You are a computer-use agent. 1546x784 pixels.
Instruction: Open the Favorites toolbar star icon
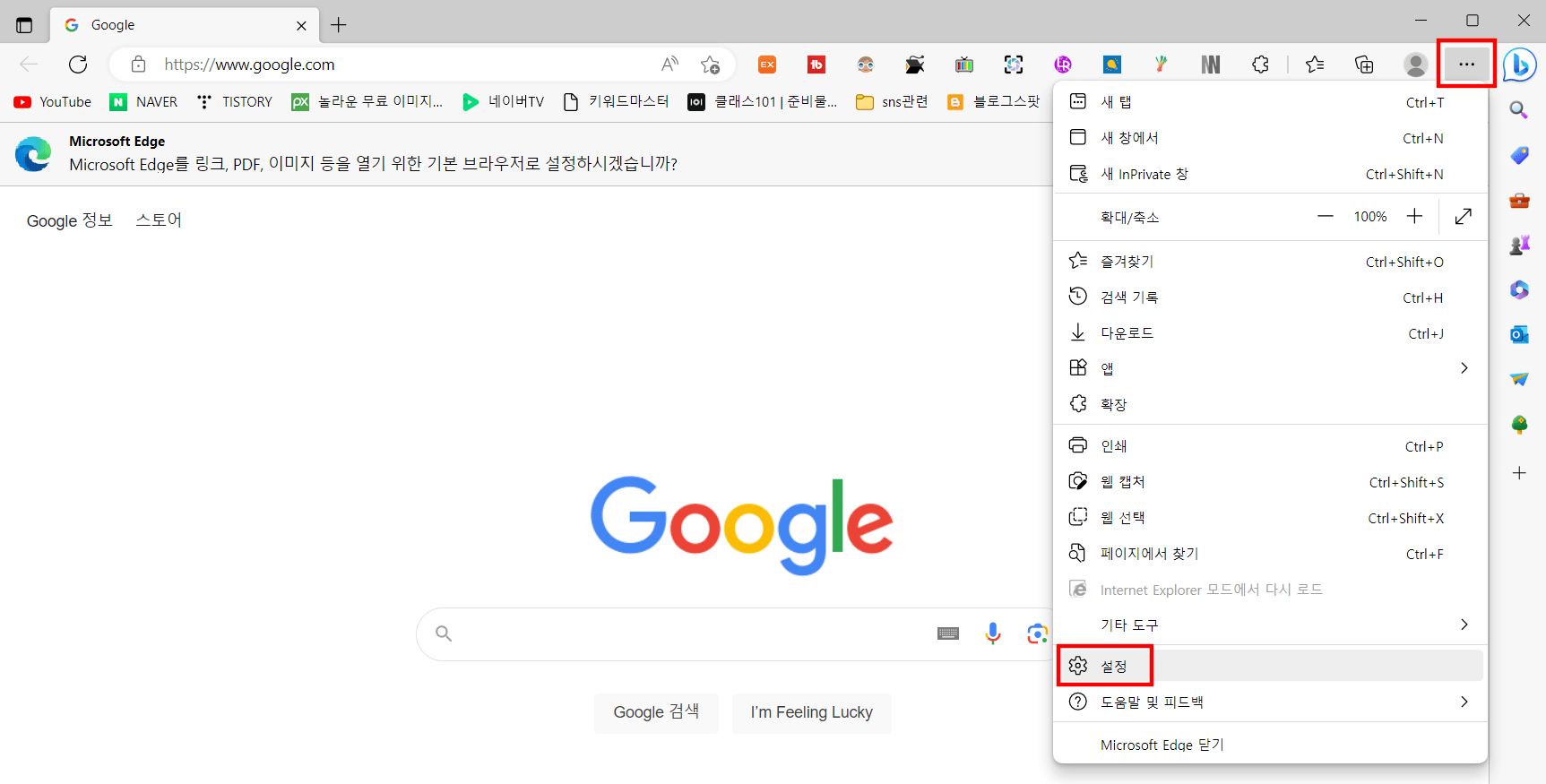[x=1315, y=65]
